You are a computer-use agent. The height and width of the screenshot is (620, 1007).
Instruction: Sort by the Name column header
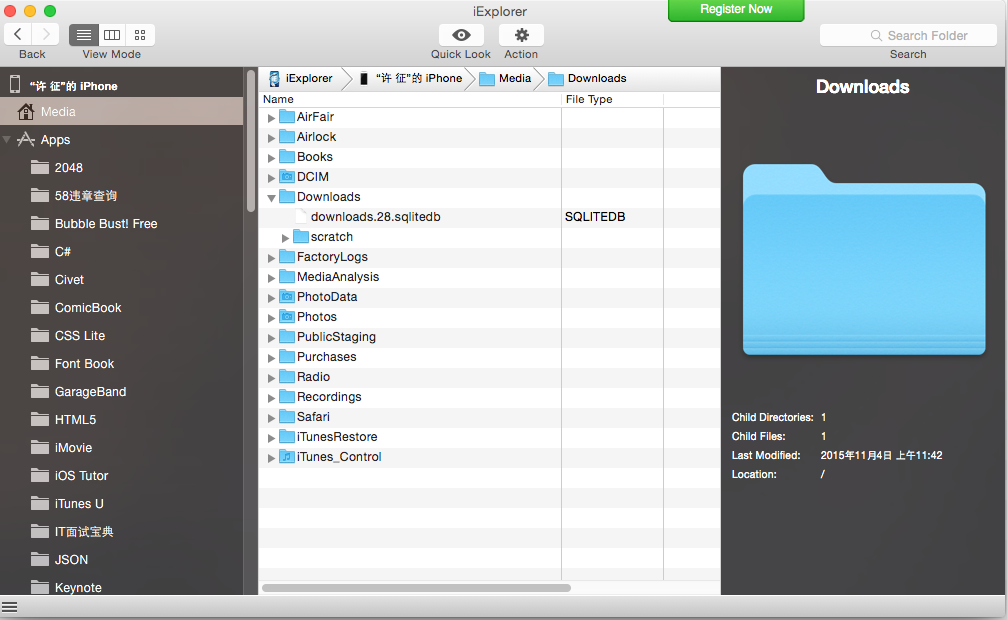click(410, 99)
